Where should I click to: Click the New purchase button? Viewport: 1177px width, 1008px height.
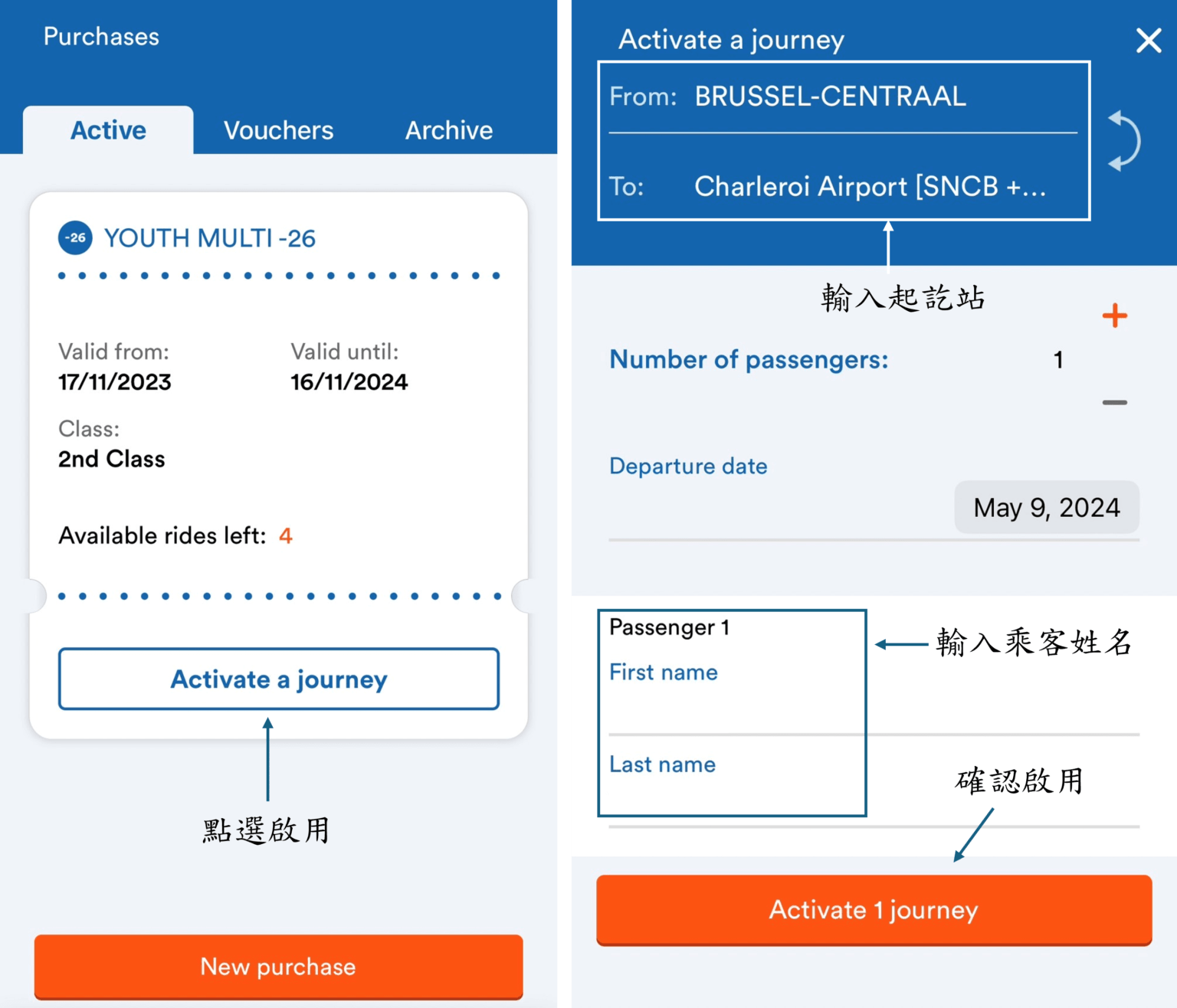point(279,967)
